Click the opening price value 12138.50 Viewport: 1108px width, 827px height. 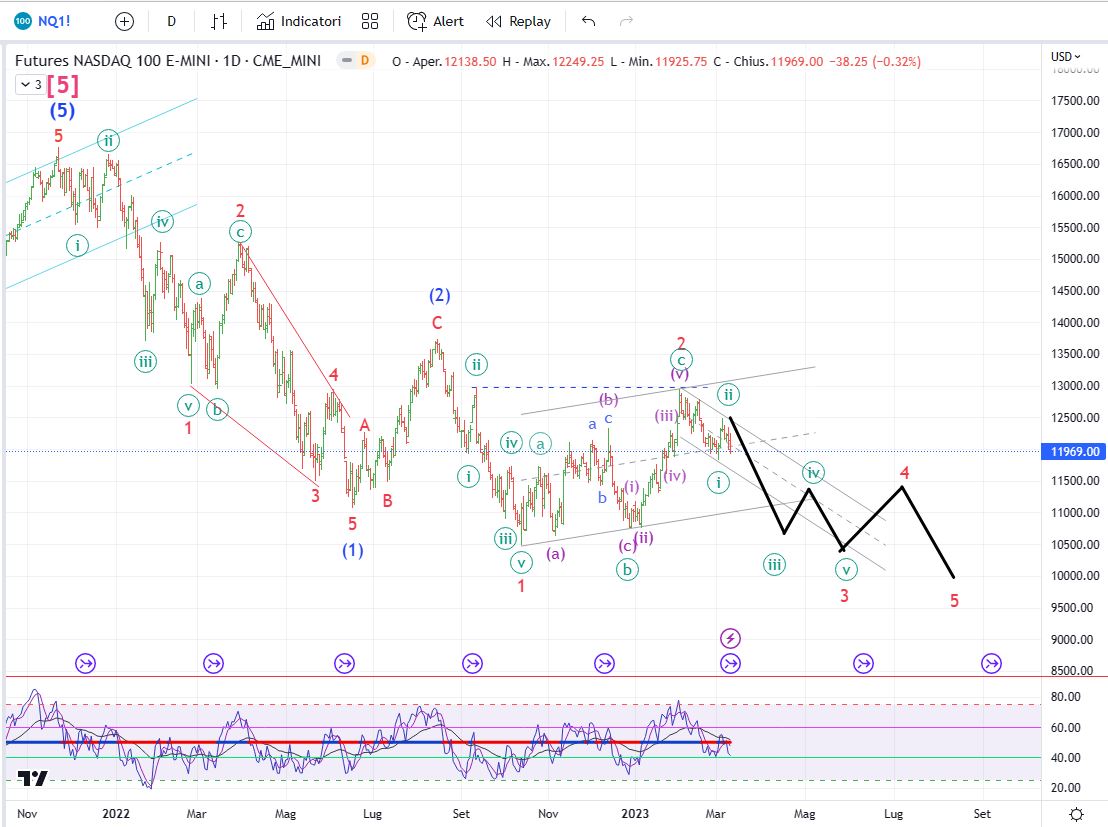tap(471, 61)
